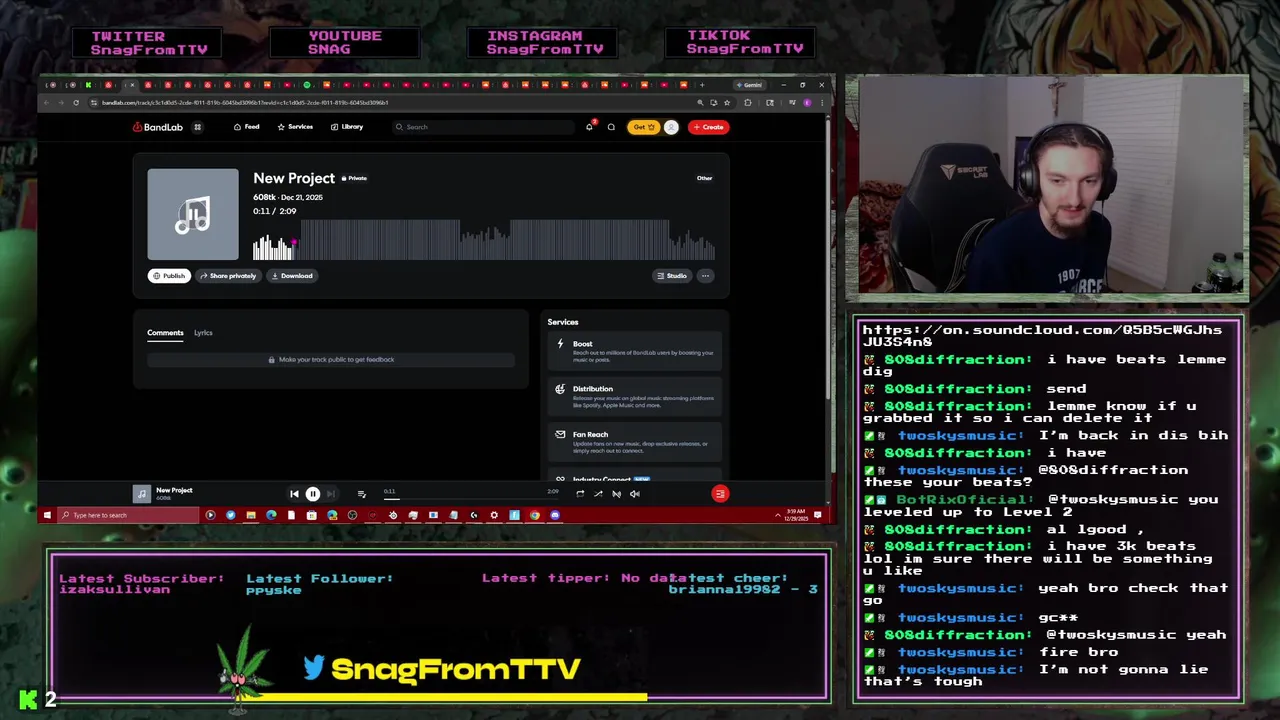The height and width of the screenshot is (720, 1280).
Task: Click the red Create button
Action: click(x=708, y=127)
